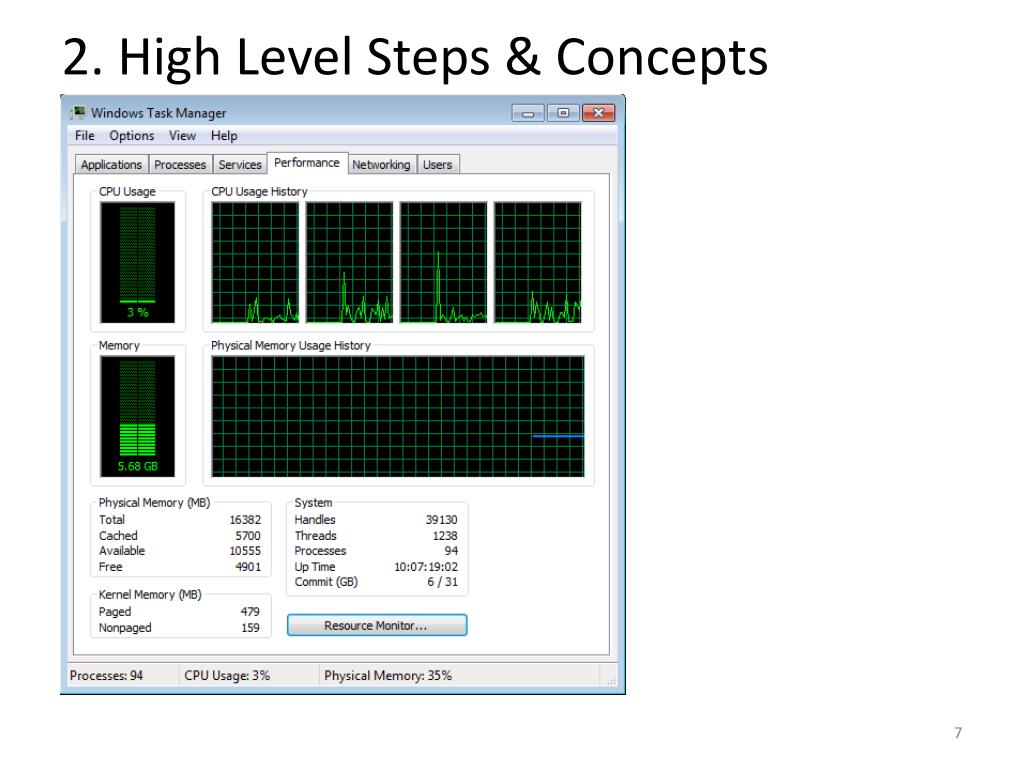The width and height of the screenshot is (1024, 768).
Task: Click the status bar CPU Usage: 3%
Action: [227, 675]
